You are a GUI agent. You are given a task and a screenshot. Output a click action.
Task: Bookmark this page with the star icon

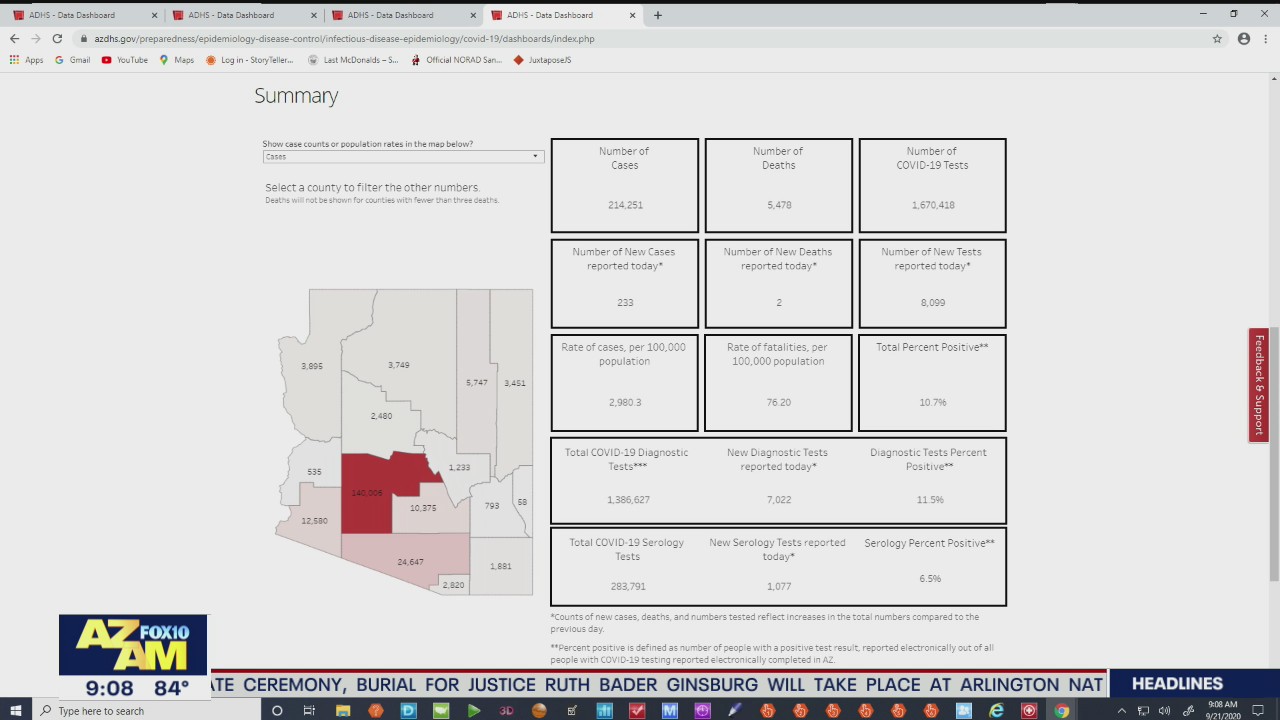(1217, 39)
